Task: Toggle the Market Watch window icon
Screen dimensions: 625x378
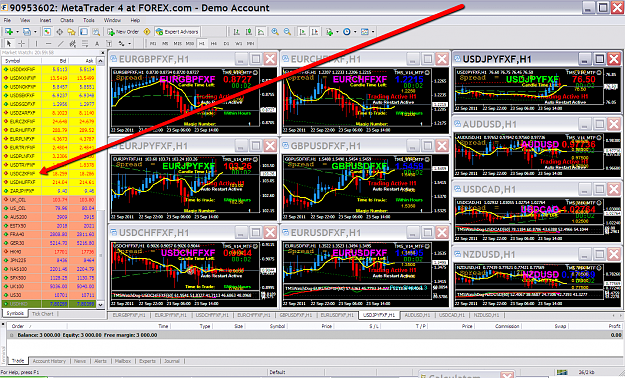Action: 47,32
